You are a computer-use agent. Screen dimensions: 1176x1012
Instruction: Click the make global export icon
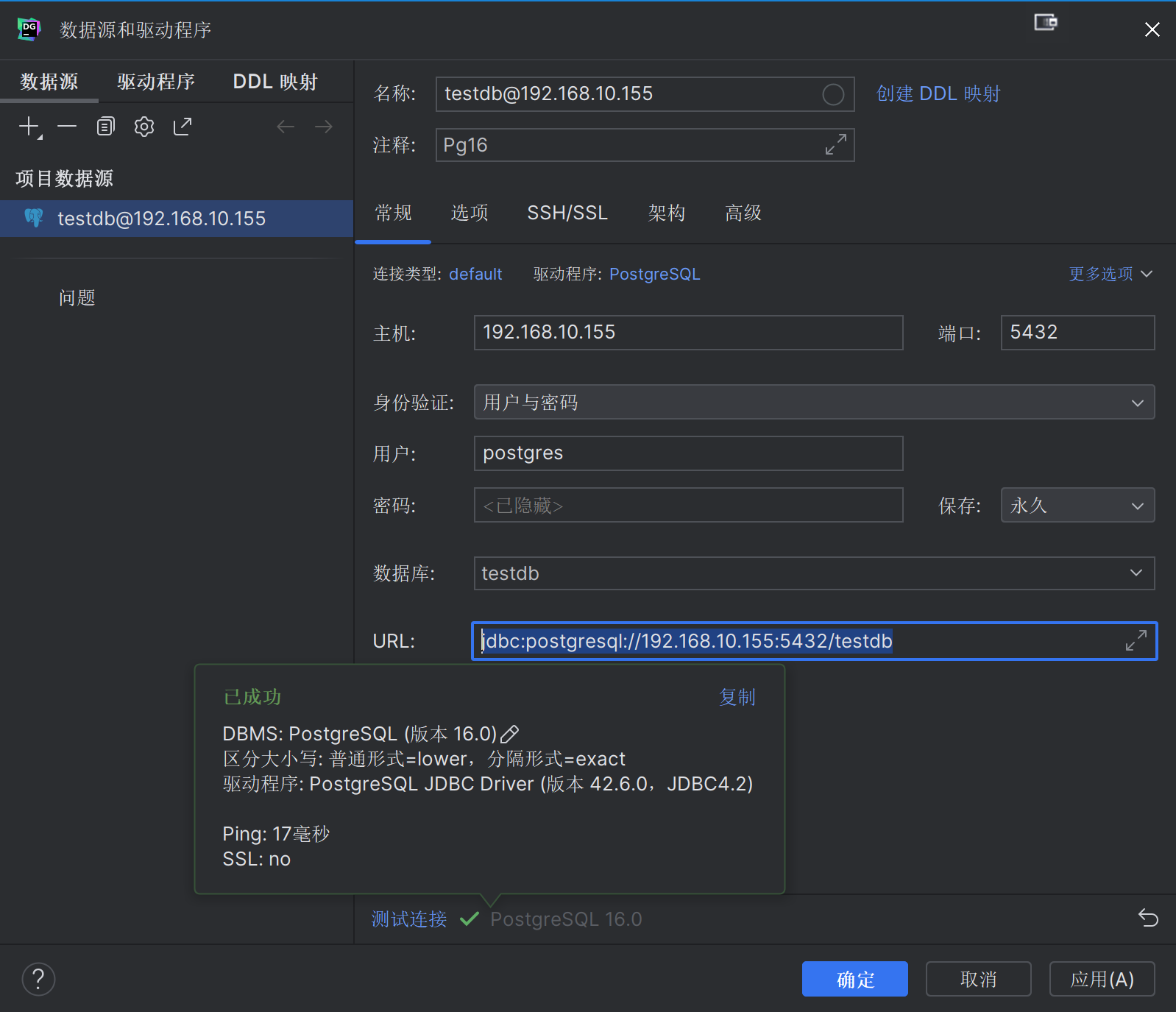tap(183, 127)
